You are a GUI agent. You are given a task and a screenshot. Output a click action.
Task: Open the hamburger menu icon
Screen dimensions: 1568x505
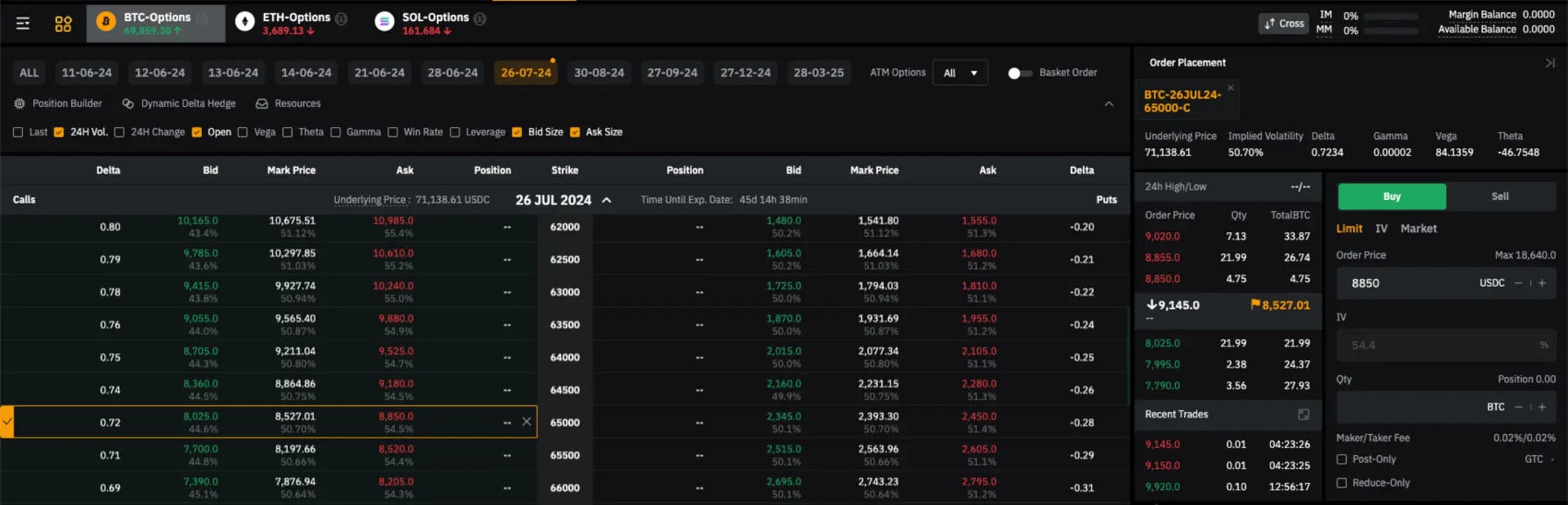[23, 24]
